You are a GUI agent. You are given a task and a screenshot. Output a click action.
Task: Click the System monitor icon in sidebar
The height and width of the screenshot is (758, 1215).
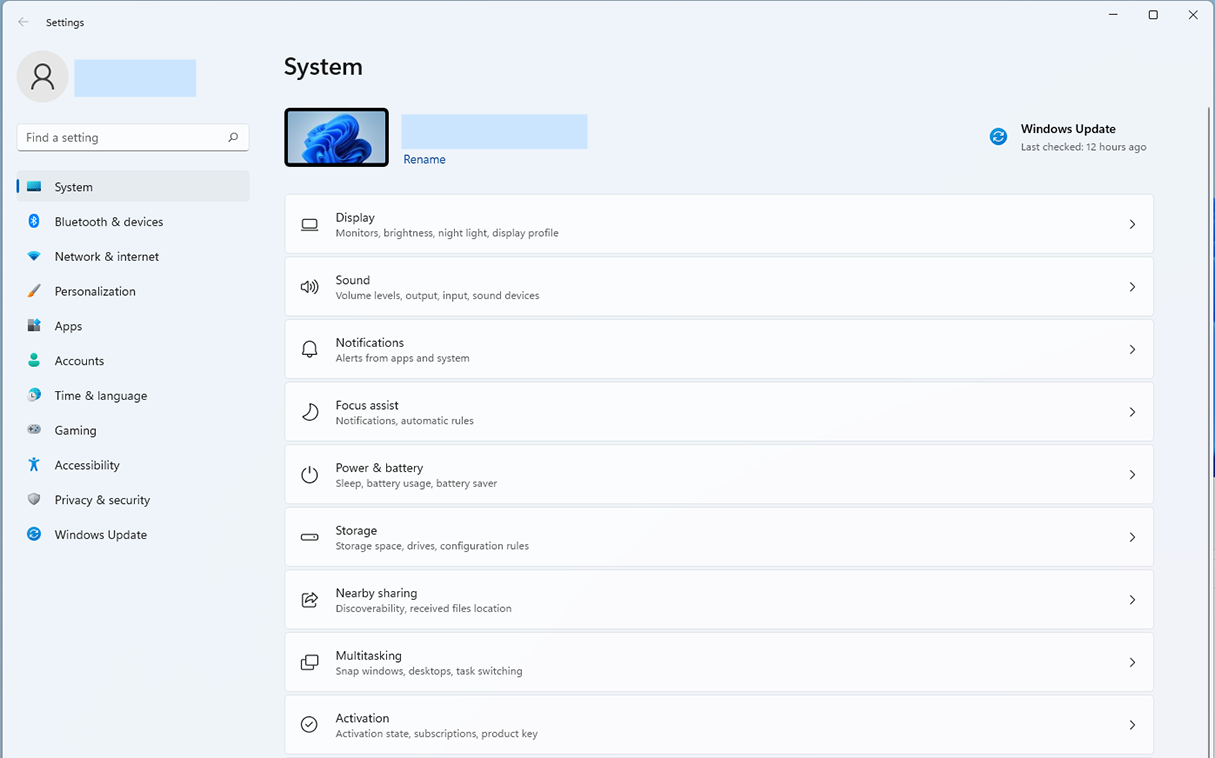(34, 187)
